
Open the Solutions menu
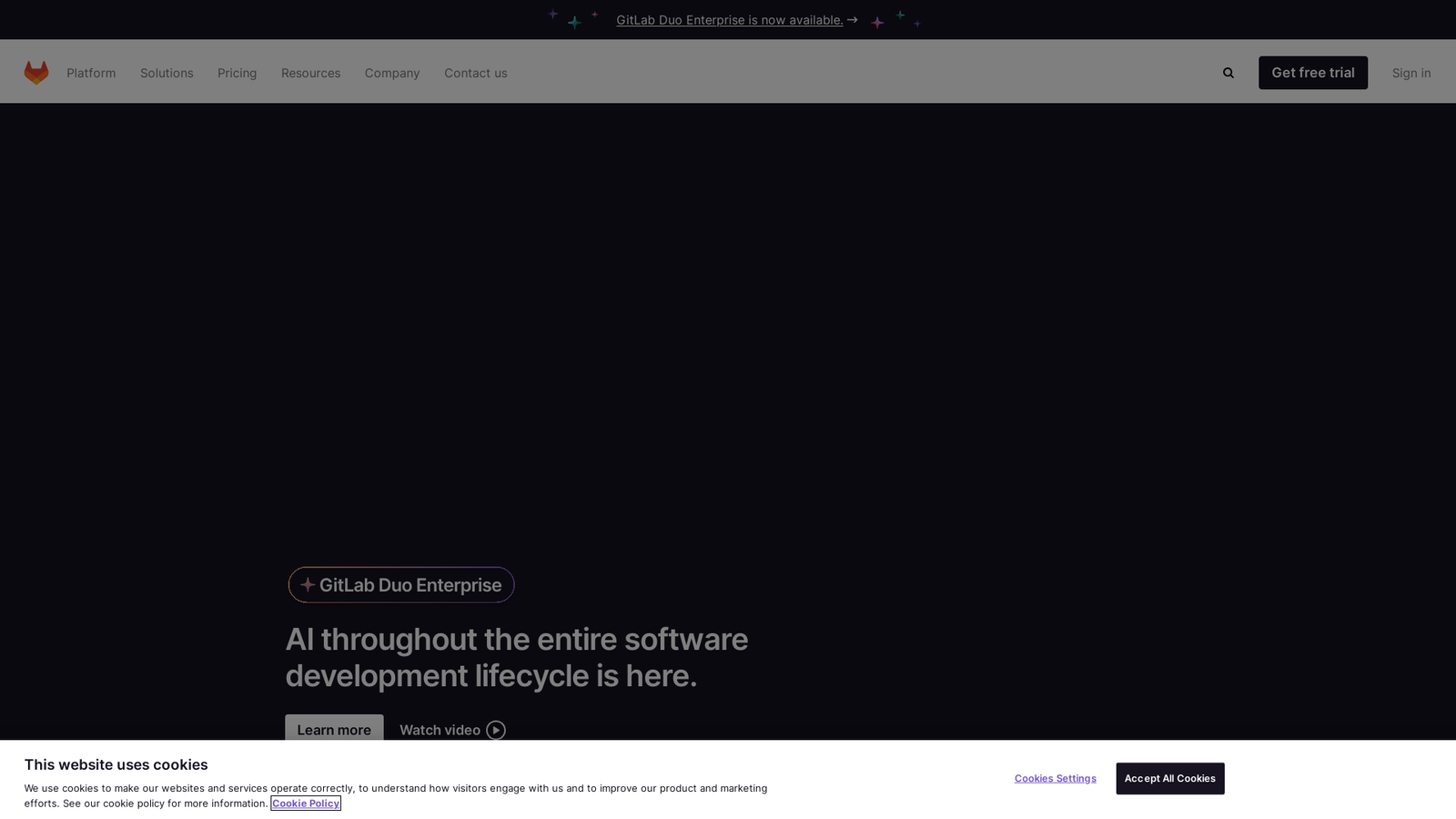[x=167, y=73]
